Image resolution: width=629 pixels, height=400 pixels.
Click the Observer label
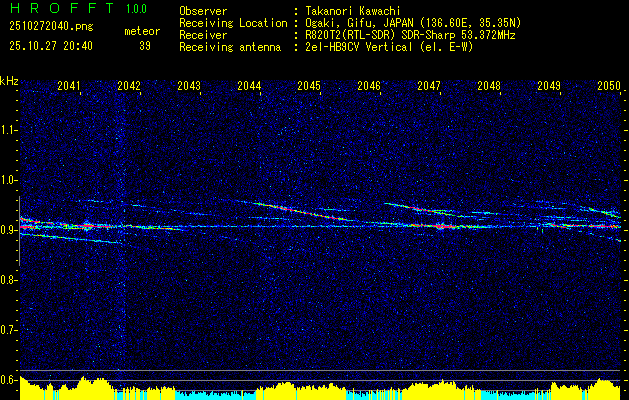[x=203, y=11]
